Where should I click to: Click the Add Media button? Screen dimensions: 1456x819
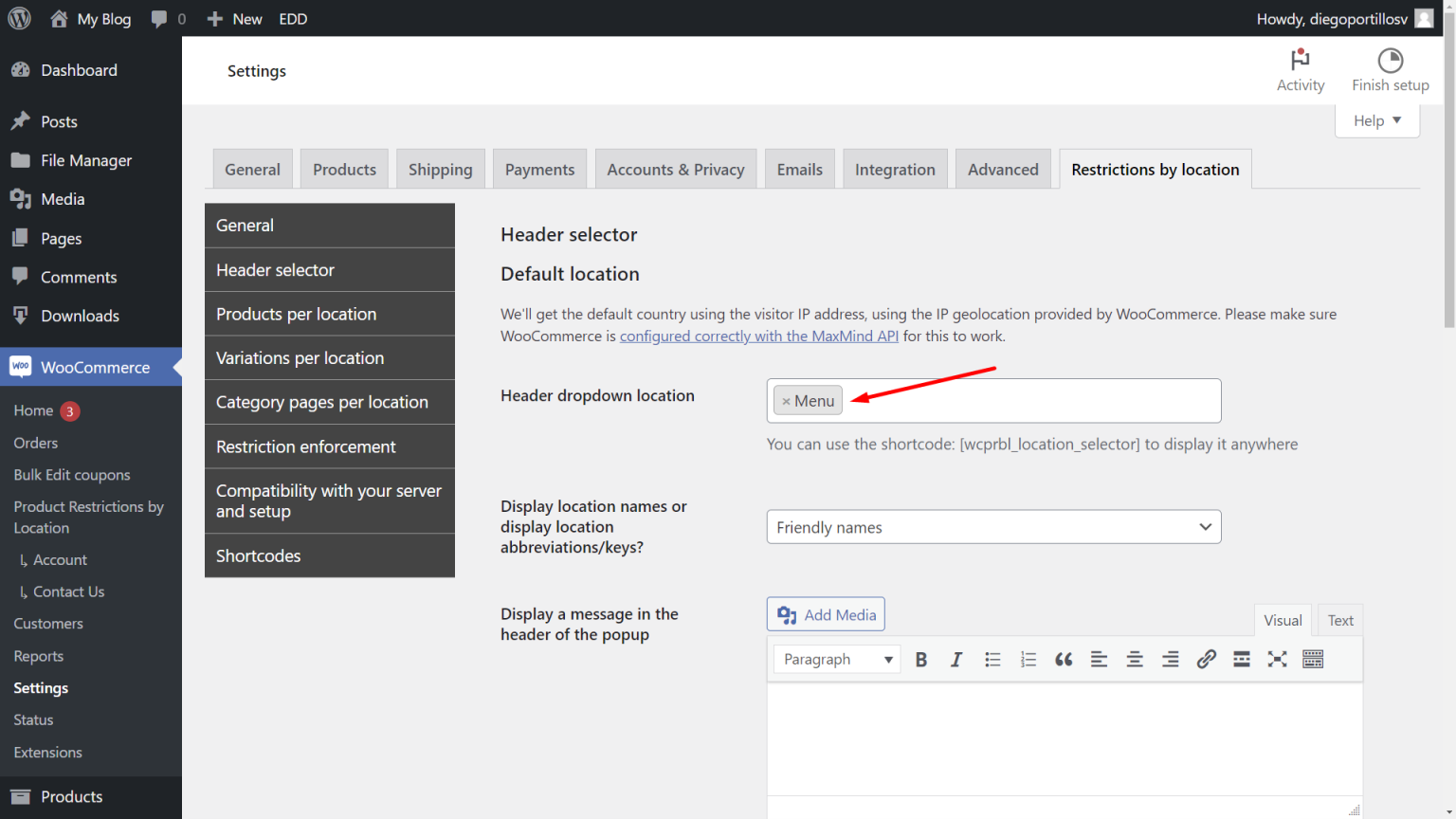825,613
